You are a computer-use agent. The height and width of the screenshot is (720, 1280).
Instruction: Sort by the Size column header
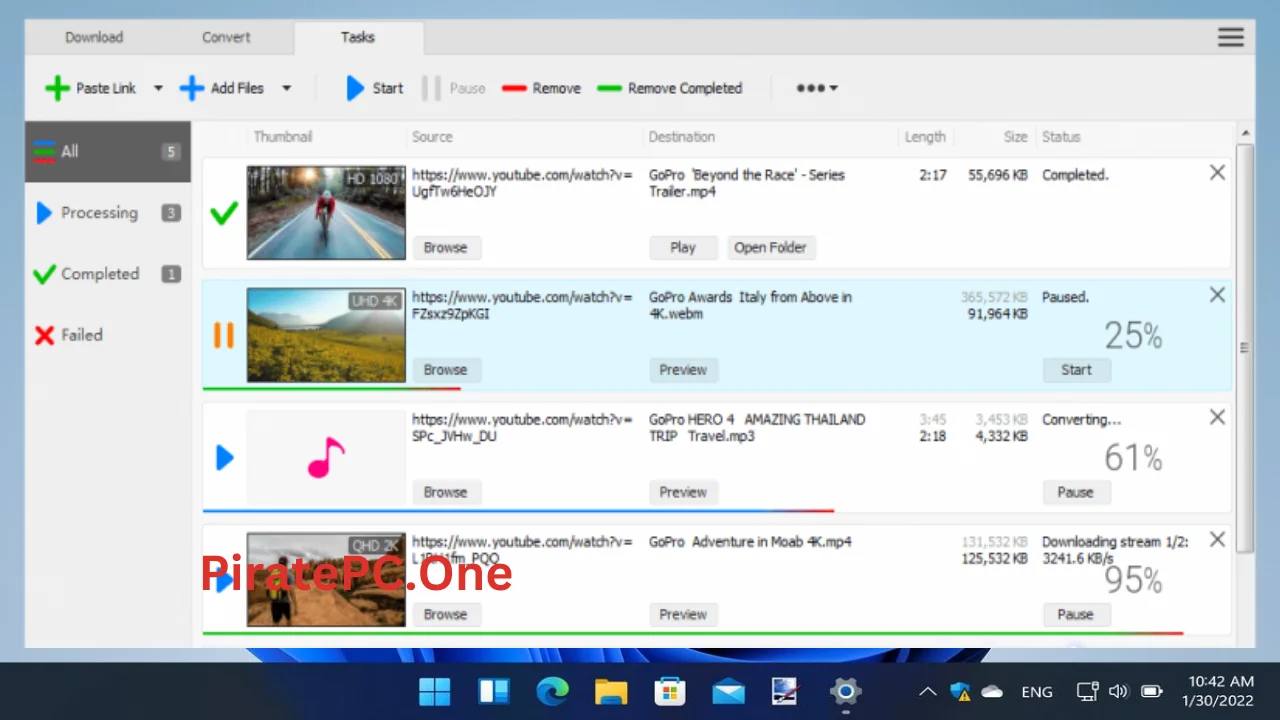click(x=1015, y=137)
